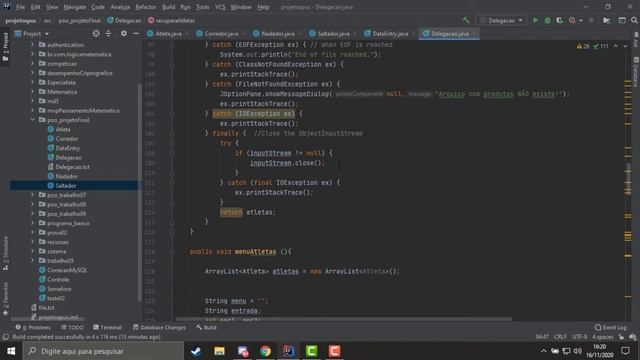Open the profiler run icon
Image resolution: width=640 pixels, height=360 pixels.
[572, 20]
